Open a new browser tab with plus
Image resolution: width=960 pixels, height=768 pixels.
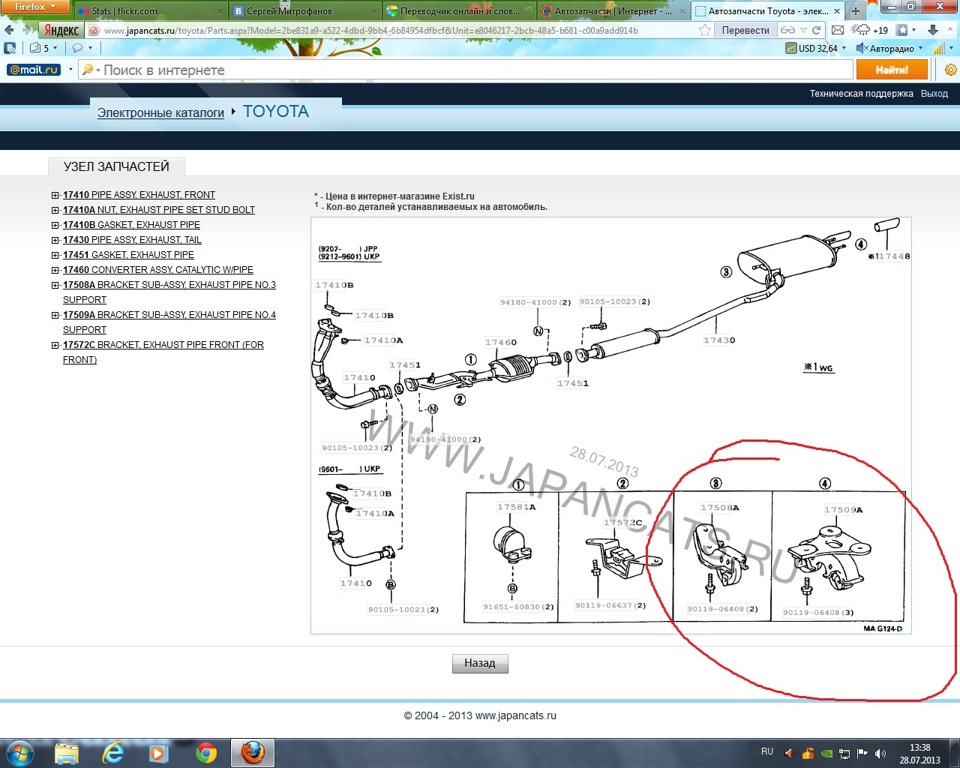pyautogui.click(x=855, y=11)
